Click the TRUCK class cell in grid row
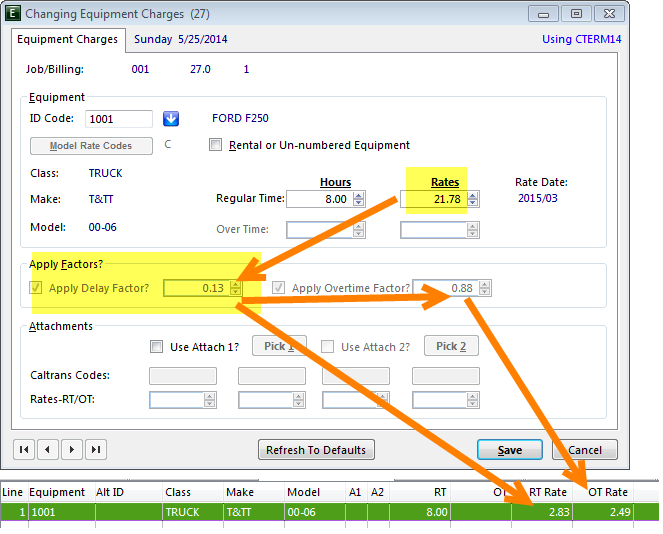The image size is (663, 534). click(x=193, y=512)
